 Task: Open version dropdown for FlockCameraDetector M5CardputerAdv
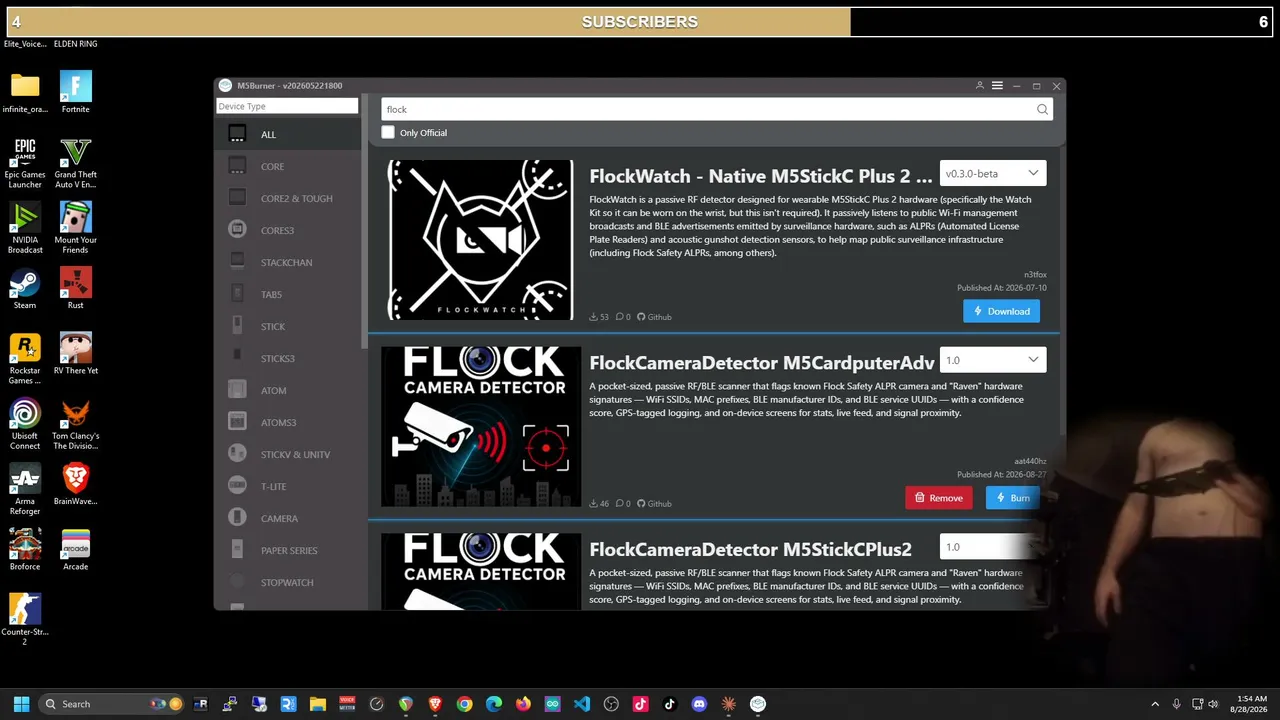point(993,360)
